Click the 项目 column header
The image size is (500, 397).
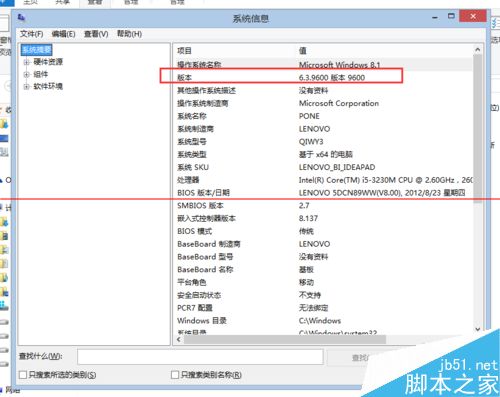[184, 51]
